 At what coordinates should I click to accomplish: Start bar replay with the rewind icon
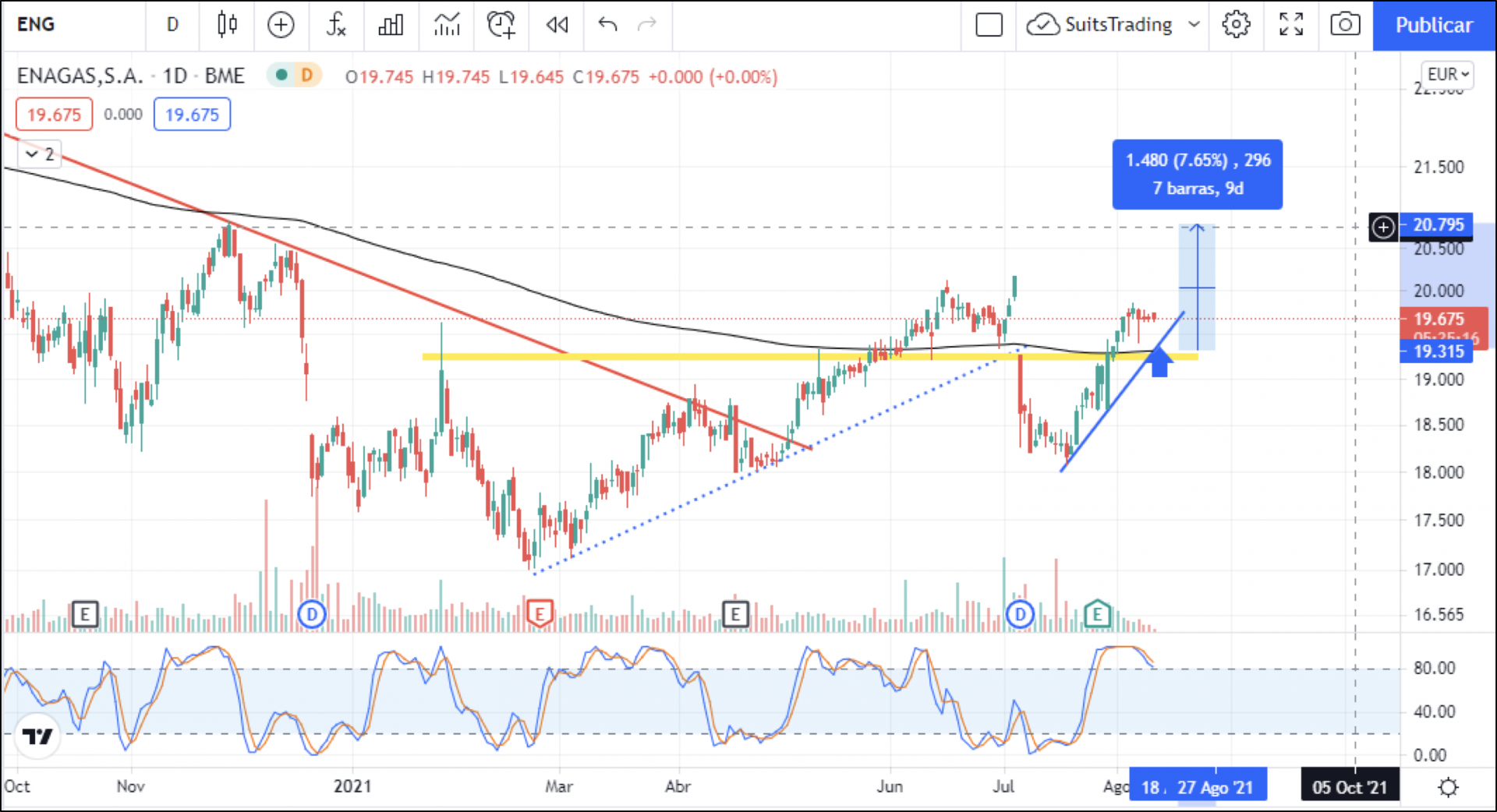click(557, 25)
